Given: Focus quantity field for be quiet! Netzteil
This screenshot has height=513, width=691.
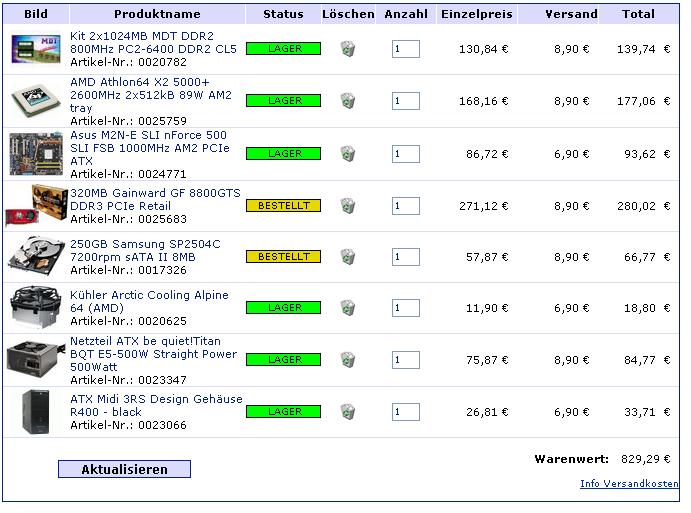Looking at the screenshot, I should [x=405, y=360].
